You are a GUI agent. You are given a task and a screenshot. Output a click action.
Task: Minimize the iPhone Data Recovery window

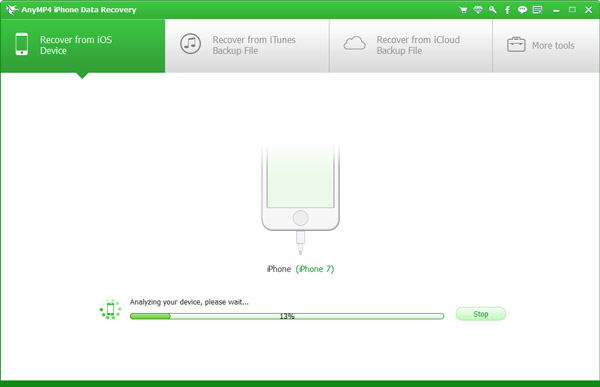click(556, 10)
